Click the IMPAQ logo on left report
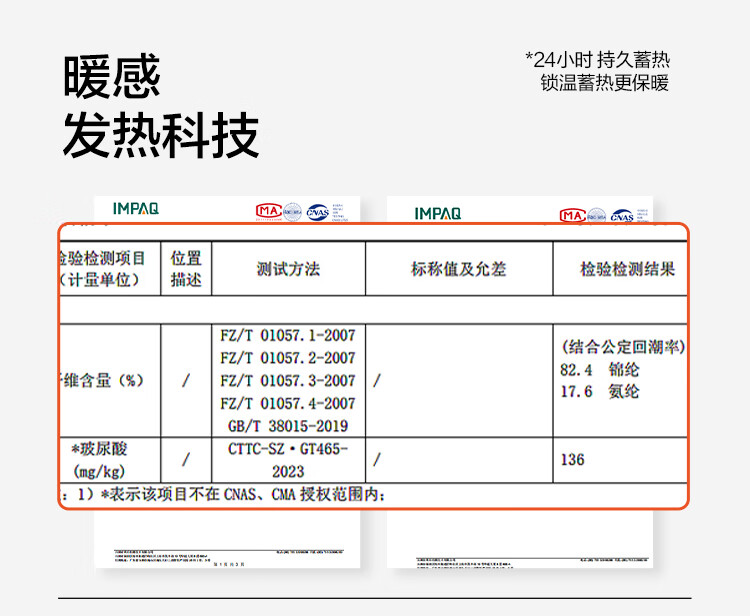The height and width of the screenshot is (616, 750). click(x=135, y=209)
